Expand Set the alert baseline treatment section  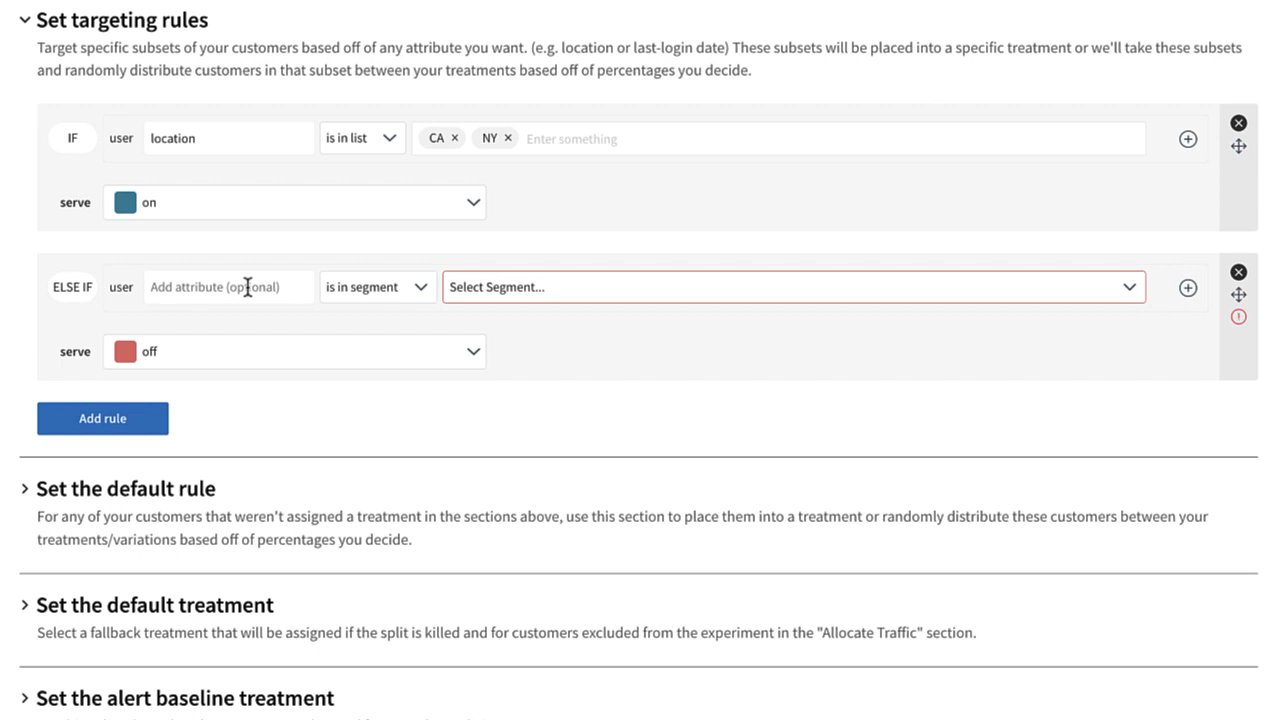point(25,698)
